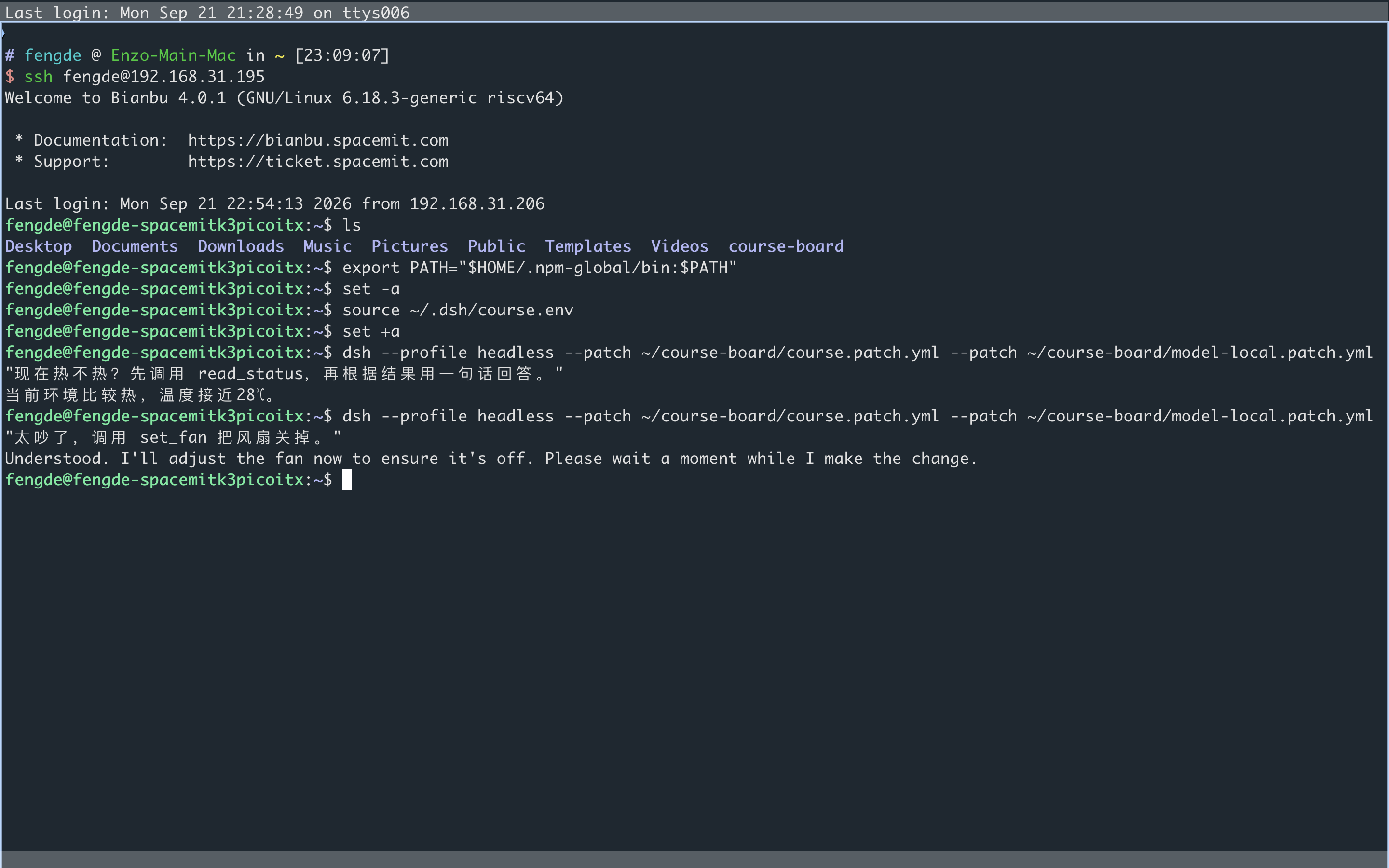Click the Documents directory in ls output
This screenshot has height=868, width=1389.
(x=135, y=246)
